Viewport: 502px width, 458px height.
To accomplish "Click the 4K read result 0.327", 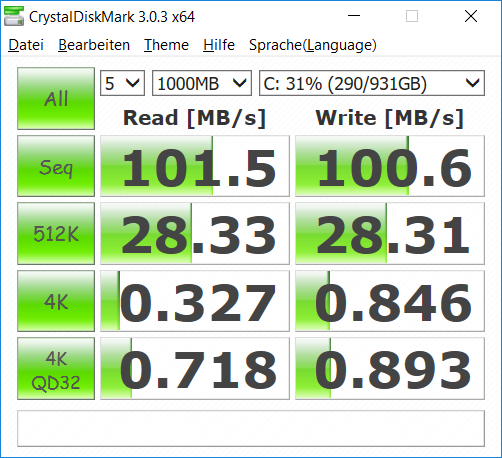I will pyautogui.click(x=195, y=301).
